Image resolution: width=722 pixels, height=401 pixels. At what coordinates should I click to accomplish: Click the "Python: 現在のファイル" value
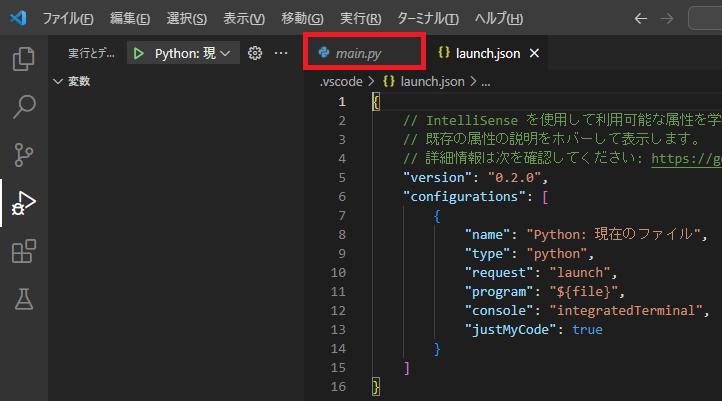tap(613, 235)
